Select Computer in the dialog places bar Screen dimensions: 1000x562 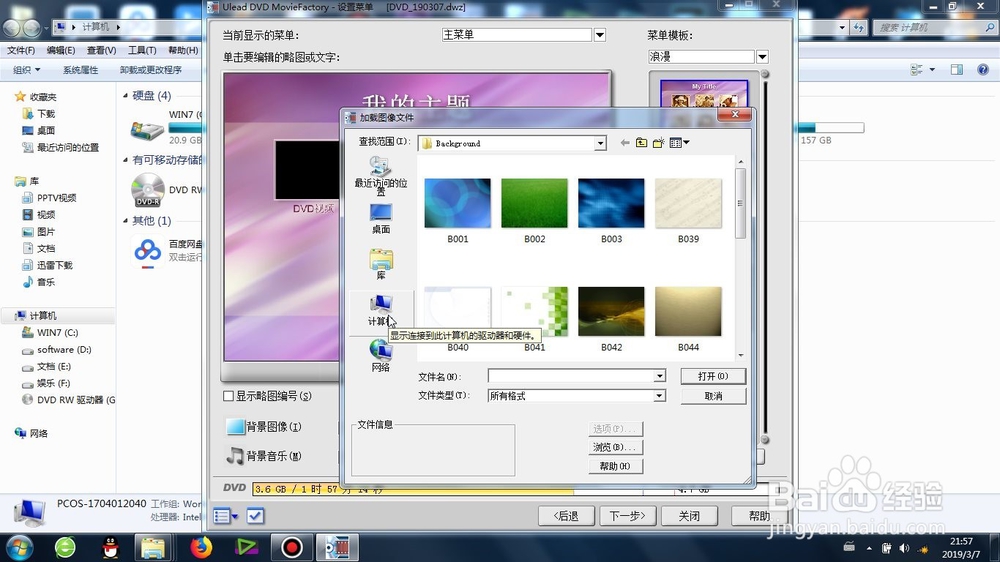coord(381,311)
